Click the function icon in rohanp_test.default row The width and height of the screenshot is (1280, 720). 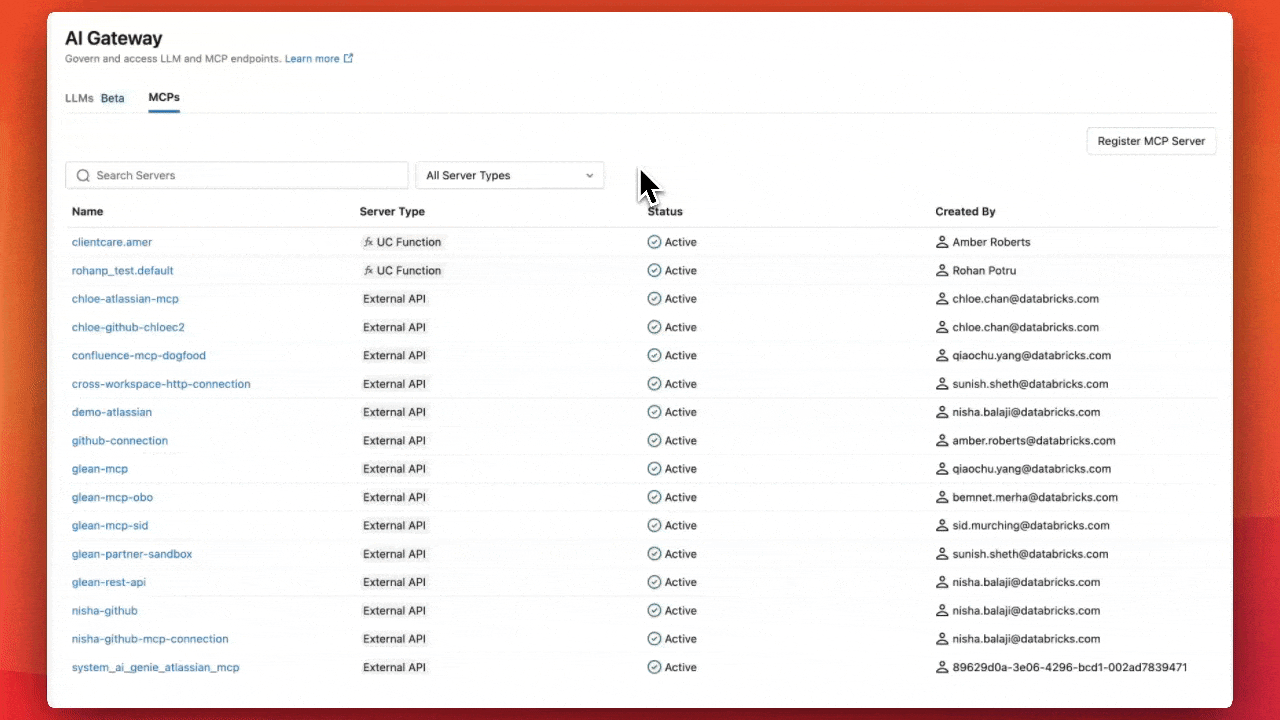tap(368, 271)
